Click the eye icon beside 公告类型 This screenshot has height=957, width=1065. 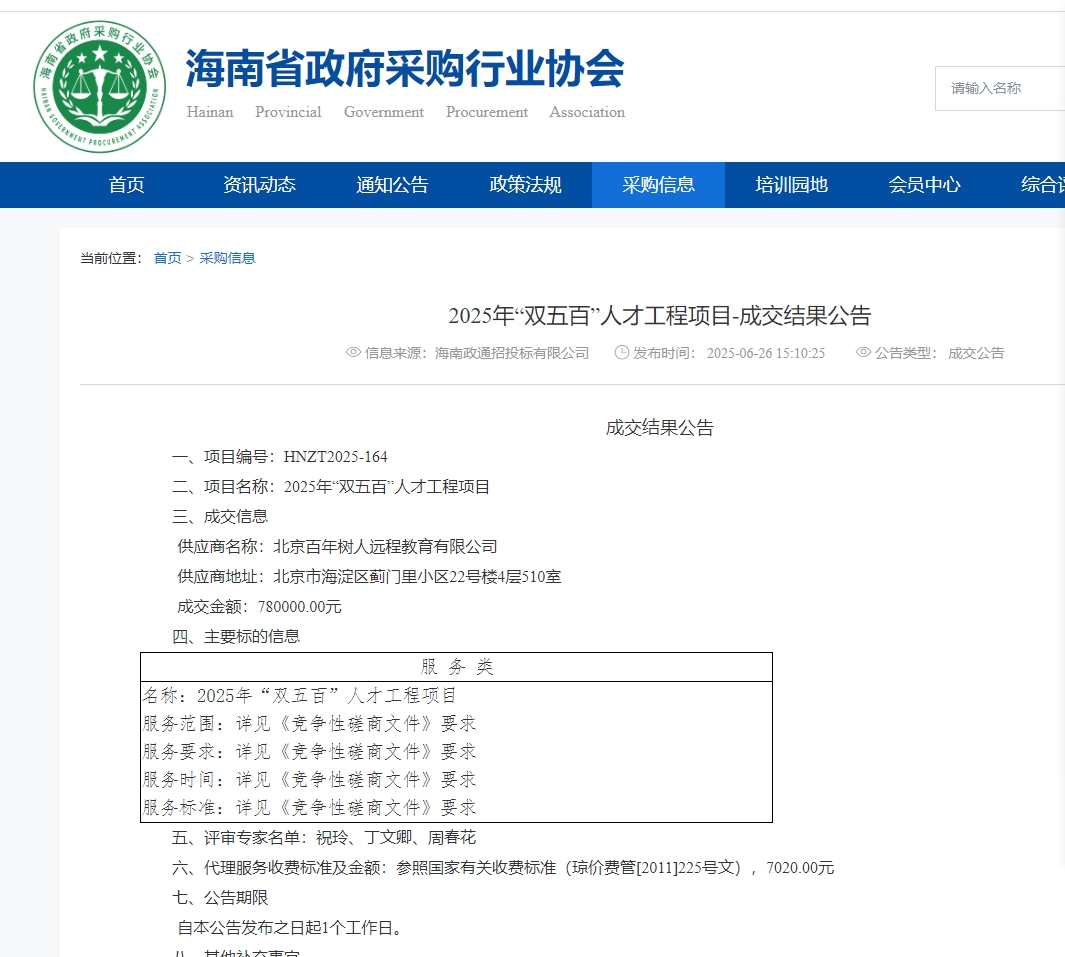863,353
